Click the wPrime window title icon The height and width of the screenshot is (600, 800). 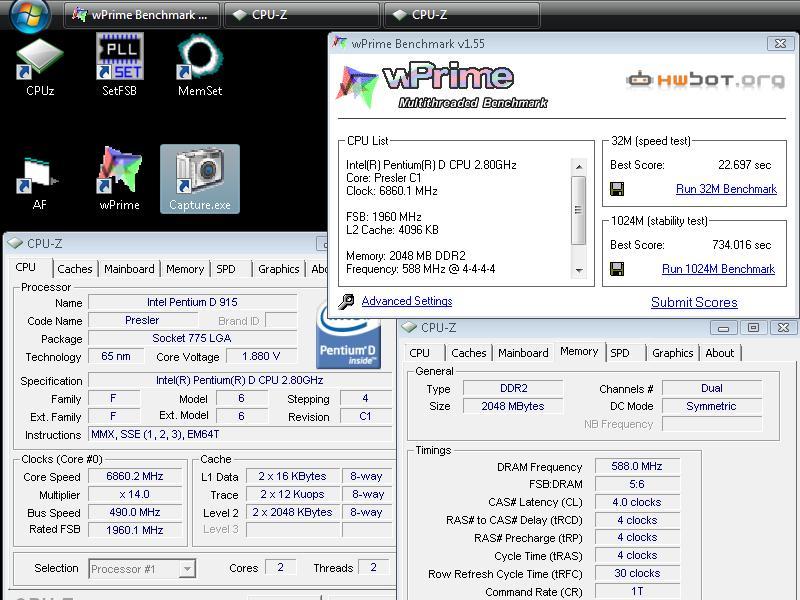[339, 43]
